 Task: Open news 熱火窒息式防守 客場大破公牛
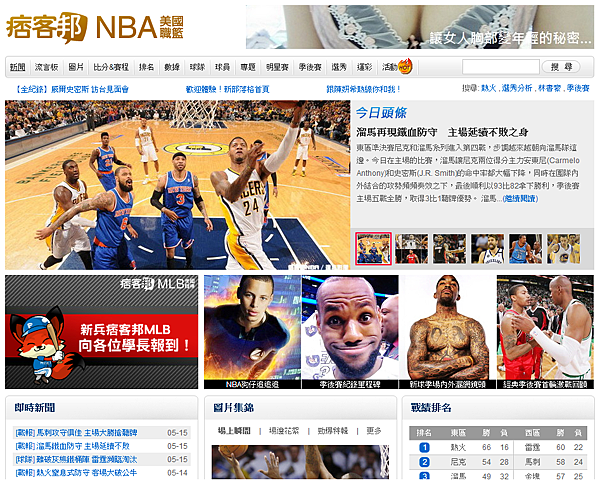click(76, 473)
